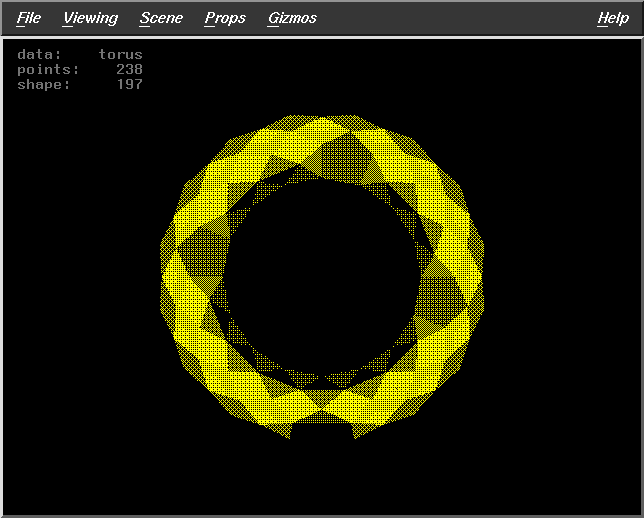Click the 'shape:' label
Image resolution: width=644 pixels, height=518 pixels.
click(44, 85)
